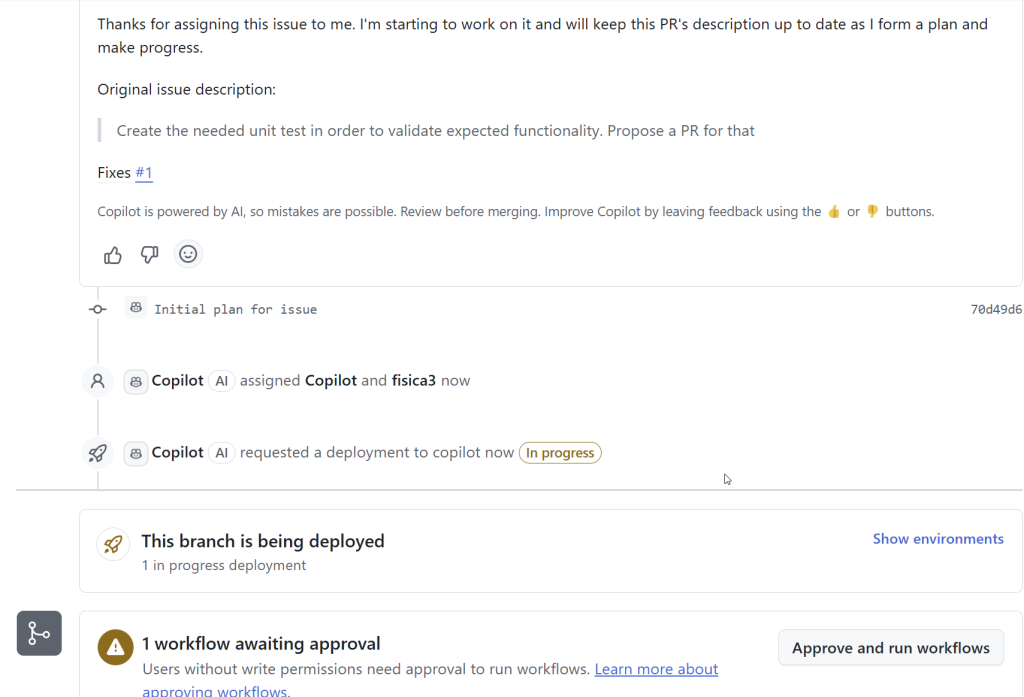Screen dimensions: 1024x697
Task: Give thumbs down feedback on Copilot comment
Action: coord(150,255)
